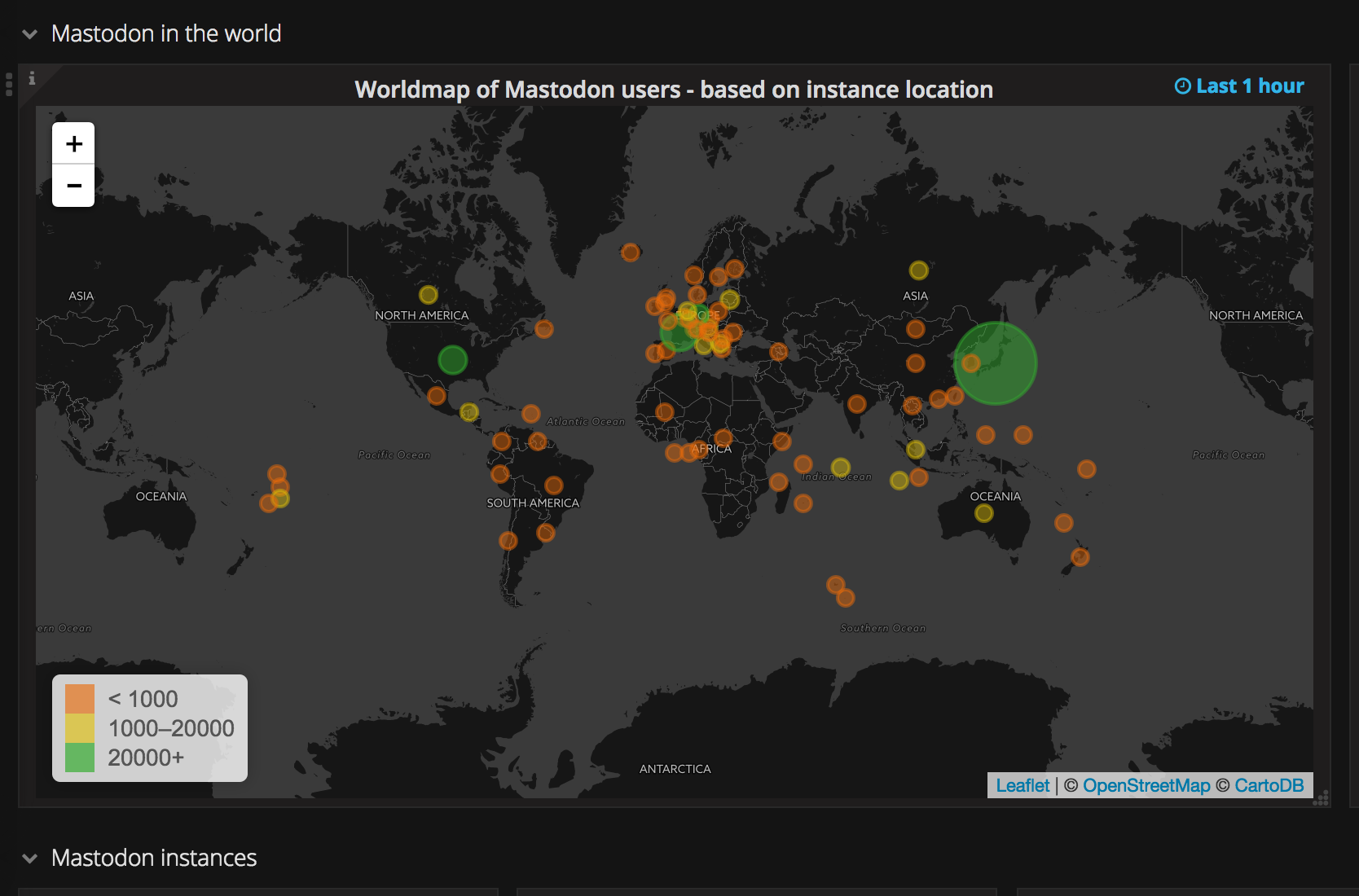Expand the Mastodon instances row
The image size is (1359, 896).
coord(29,859)
